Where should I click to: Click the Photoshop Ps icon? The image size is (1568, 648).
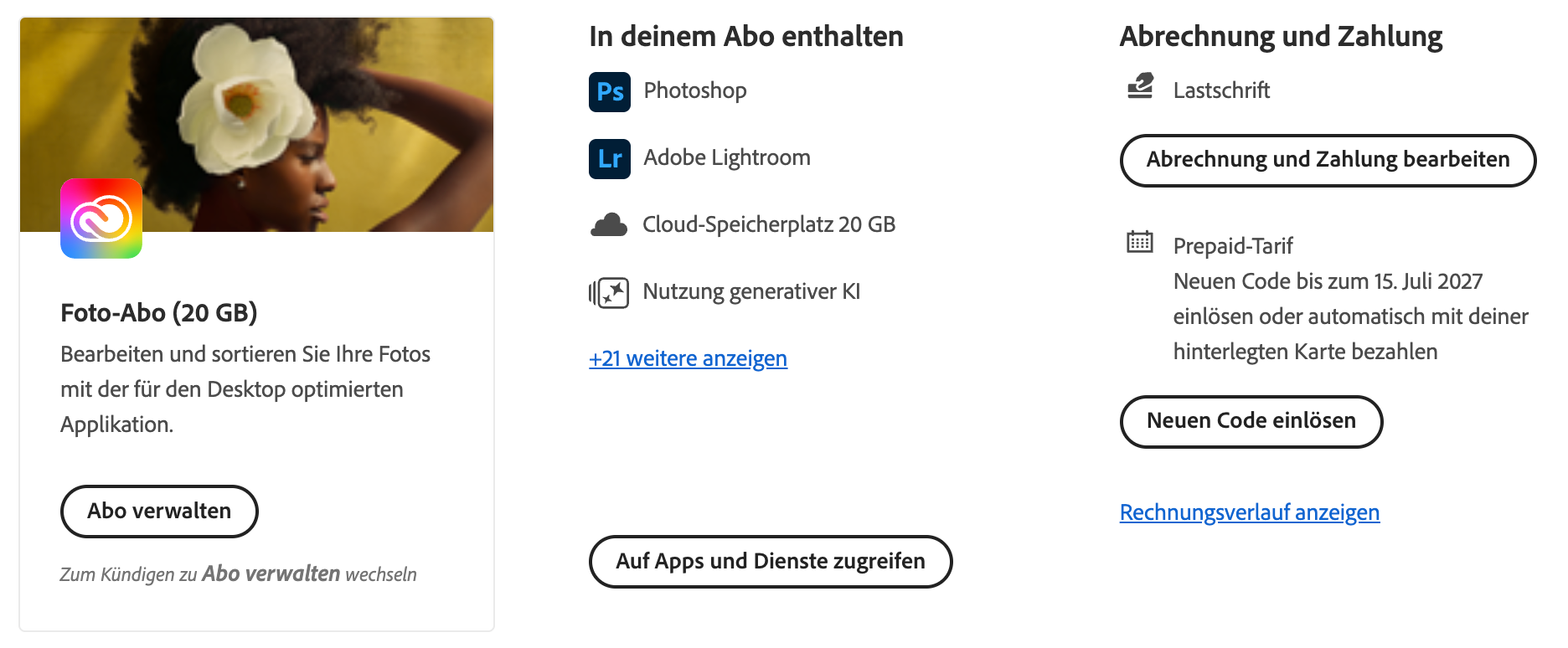(609, 91)
